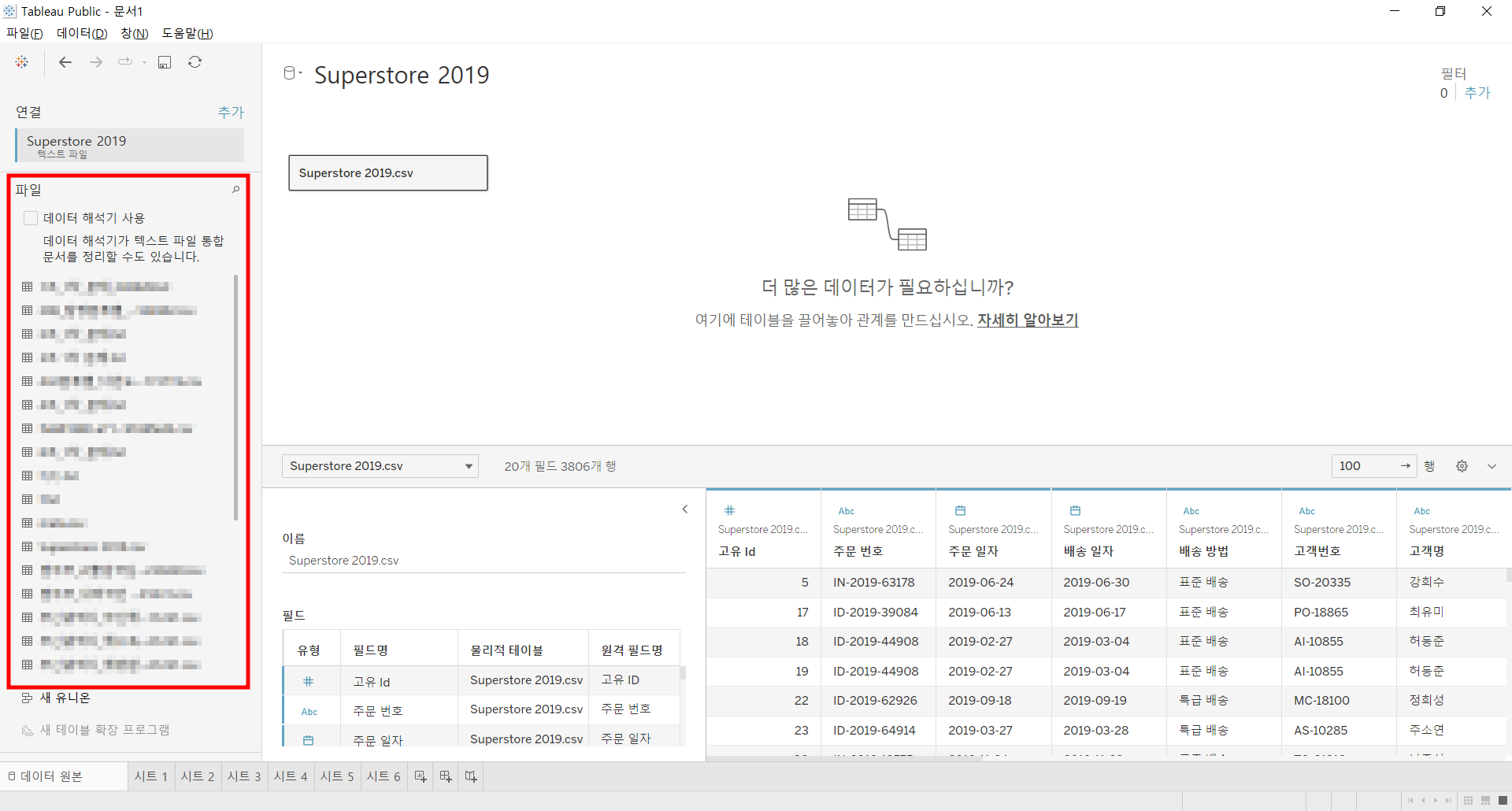Change data type of 고유 Id column
1512x811 pixels.
coord(730,510)
